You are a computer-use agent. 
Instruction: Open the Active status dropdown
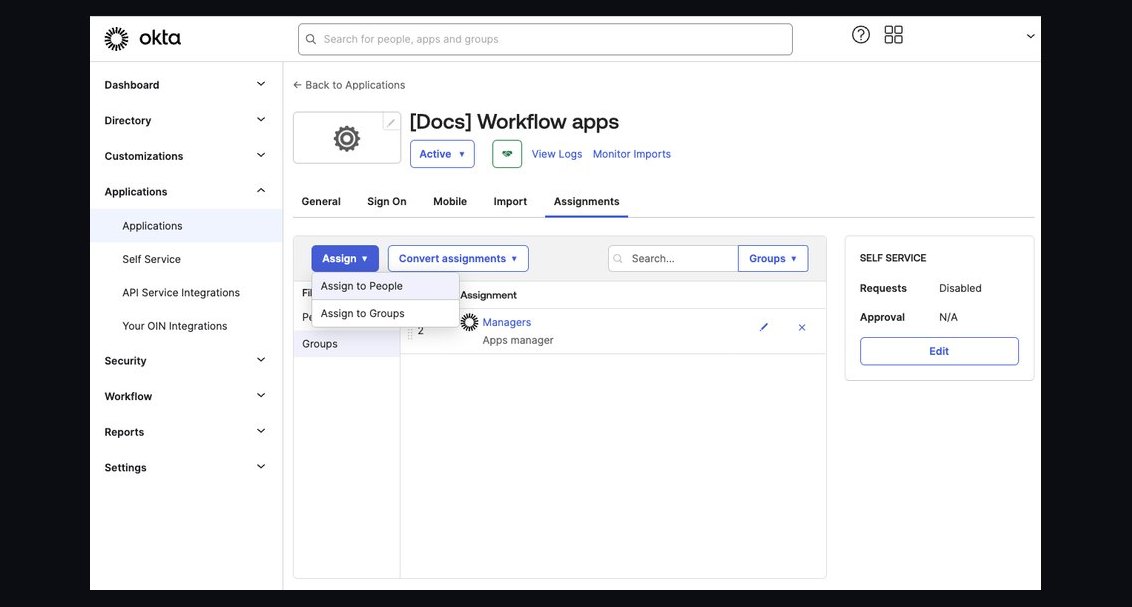pos(442,154)
